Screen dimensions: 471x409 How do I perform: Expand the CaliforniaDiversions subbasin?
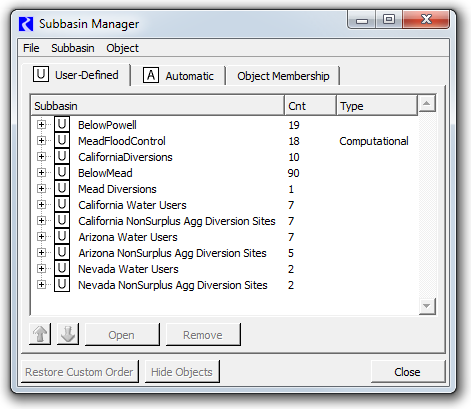point(41,157)
